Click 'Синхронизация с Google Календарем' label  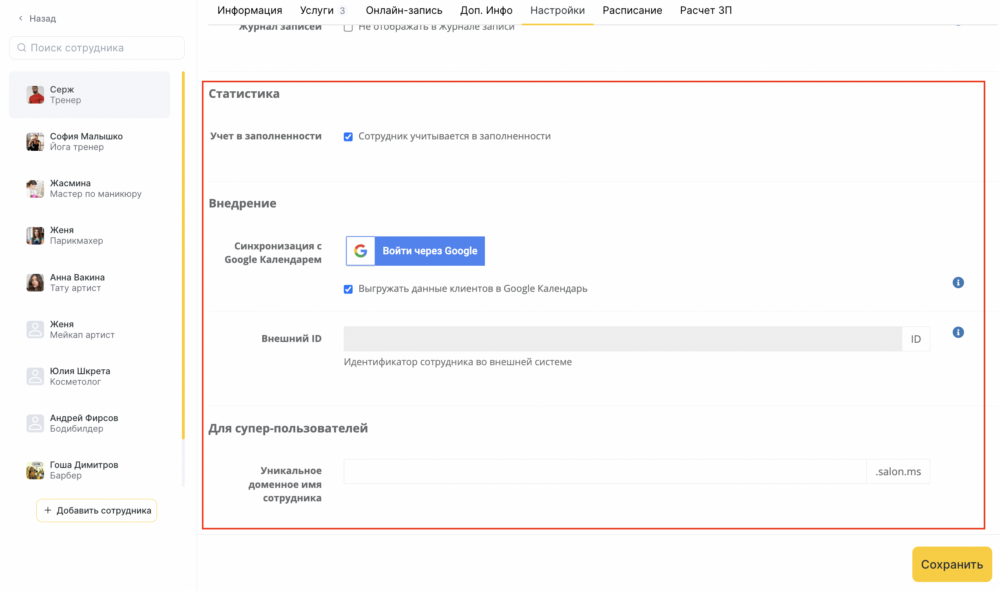point(273,252)
